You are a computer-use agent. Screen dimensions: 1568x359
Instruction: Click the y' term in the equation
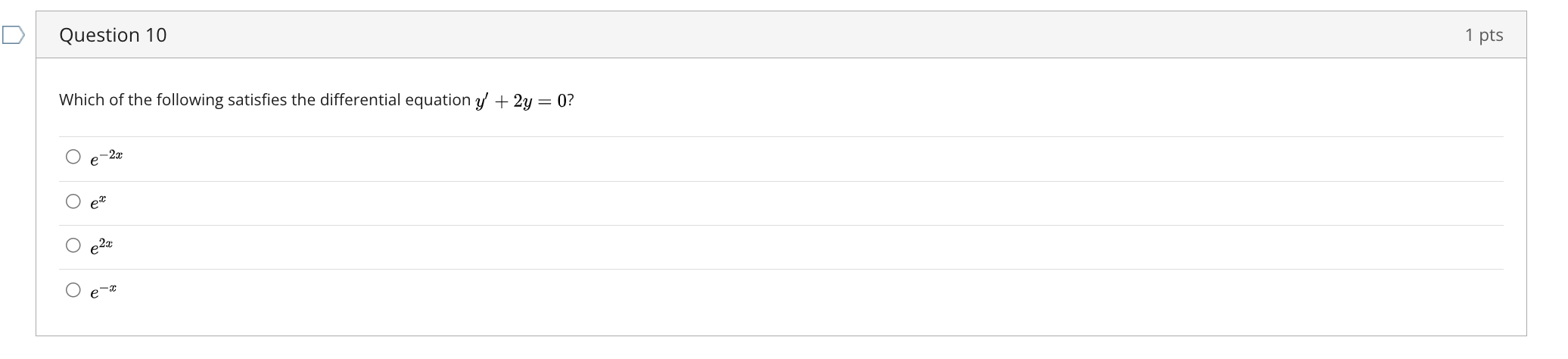[482, 101]
